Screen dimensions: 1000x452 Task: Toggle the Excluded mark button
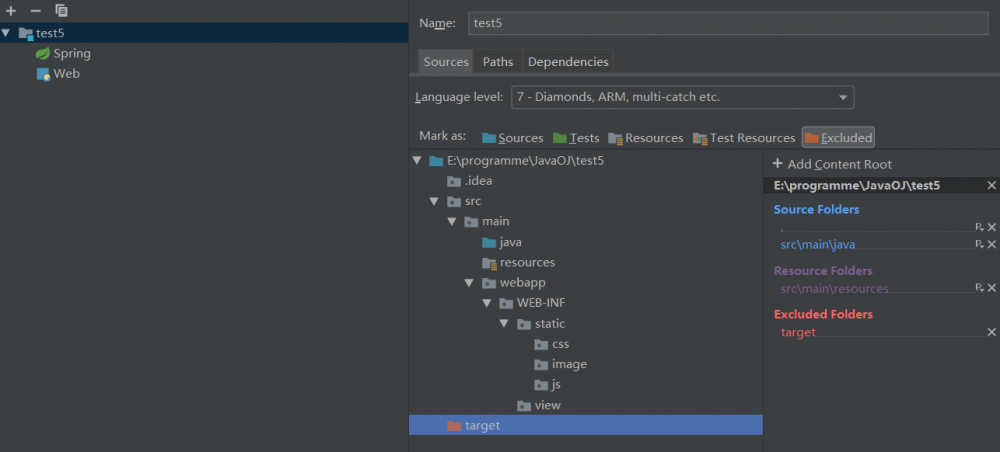point(838,138)
